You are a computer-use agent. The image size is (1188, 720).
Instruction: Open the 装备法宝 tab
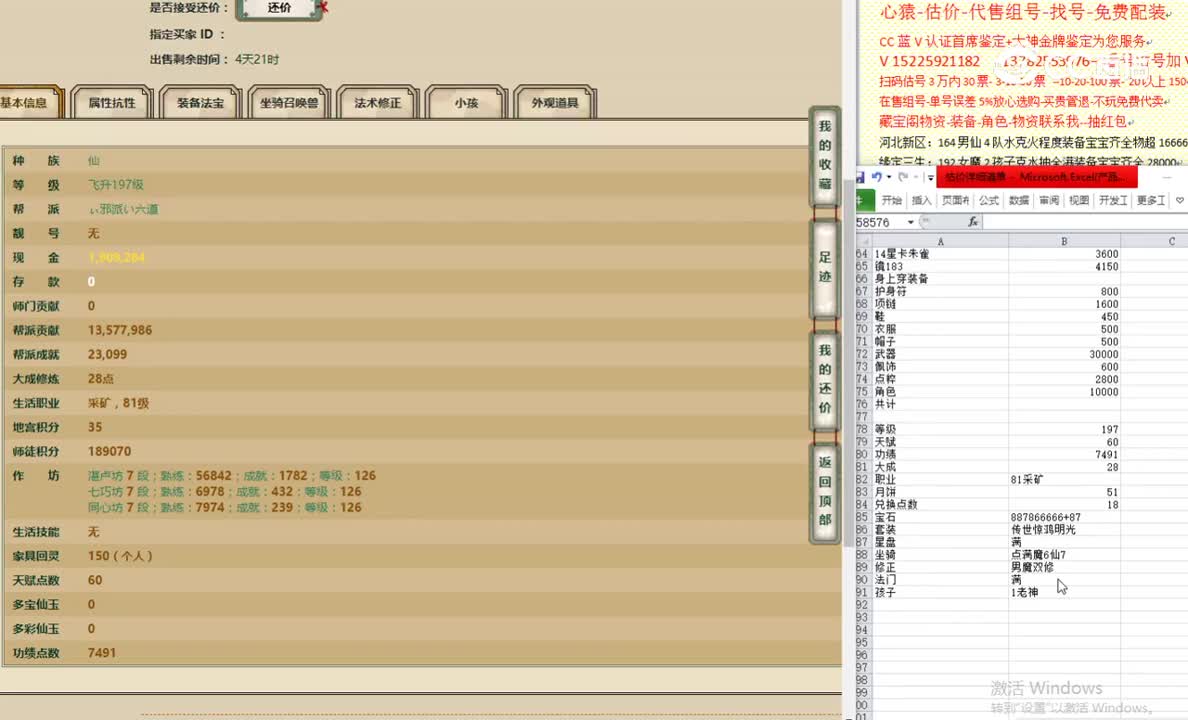201,102
